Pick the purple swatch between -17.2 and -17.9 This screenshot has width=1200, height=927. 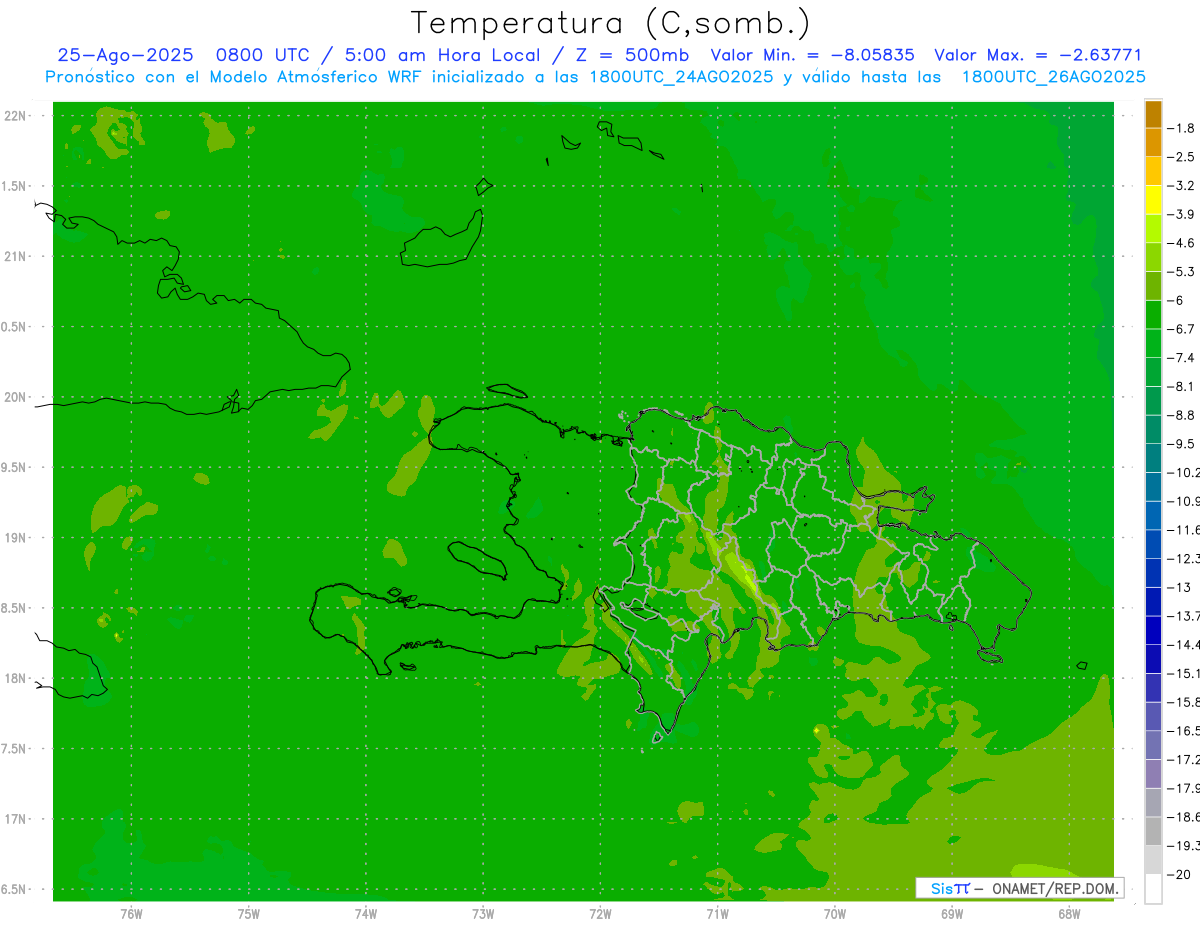point(1153,774)
